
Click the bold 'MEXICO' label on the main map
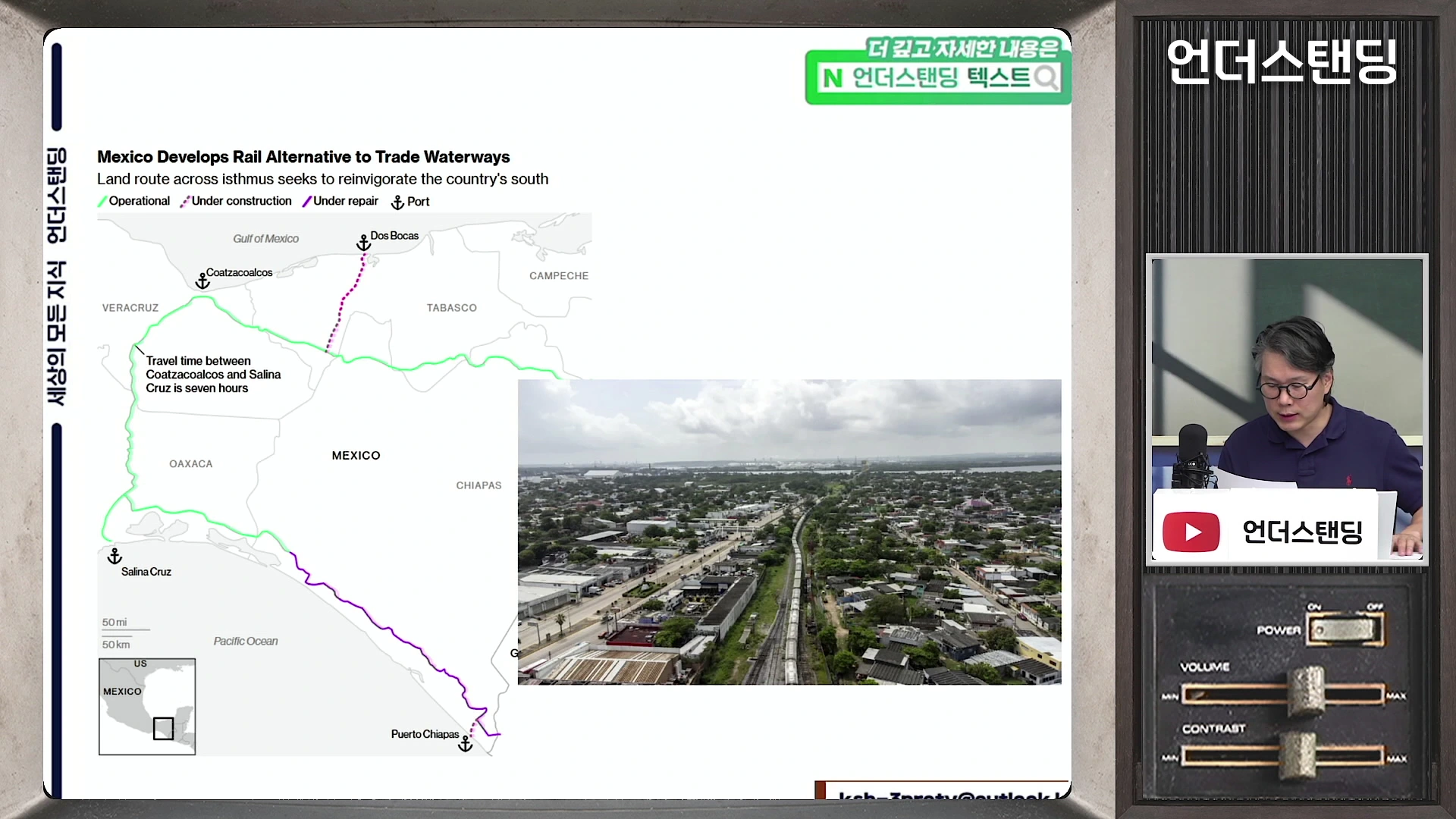356,456
